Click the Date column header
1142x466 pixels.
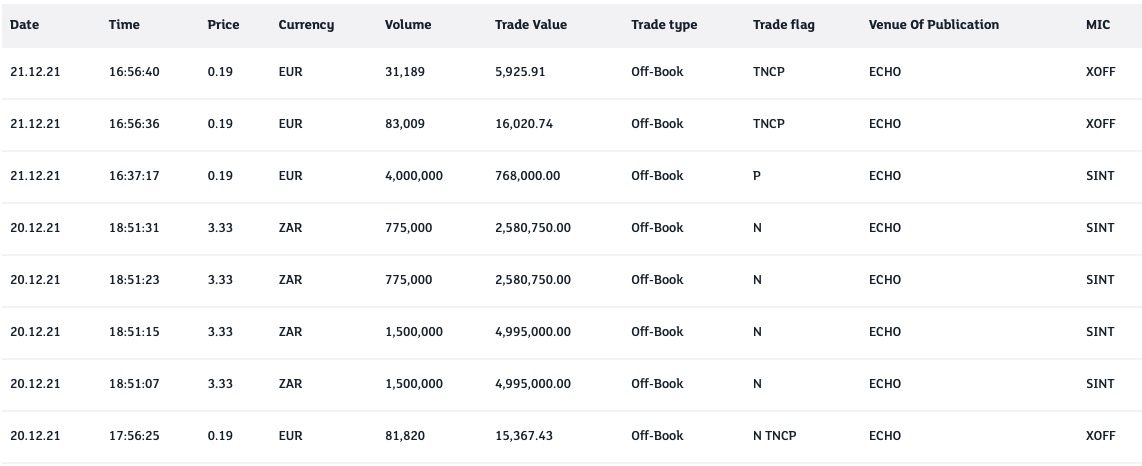tap(24, 25)
